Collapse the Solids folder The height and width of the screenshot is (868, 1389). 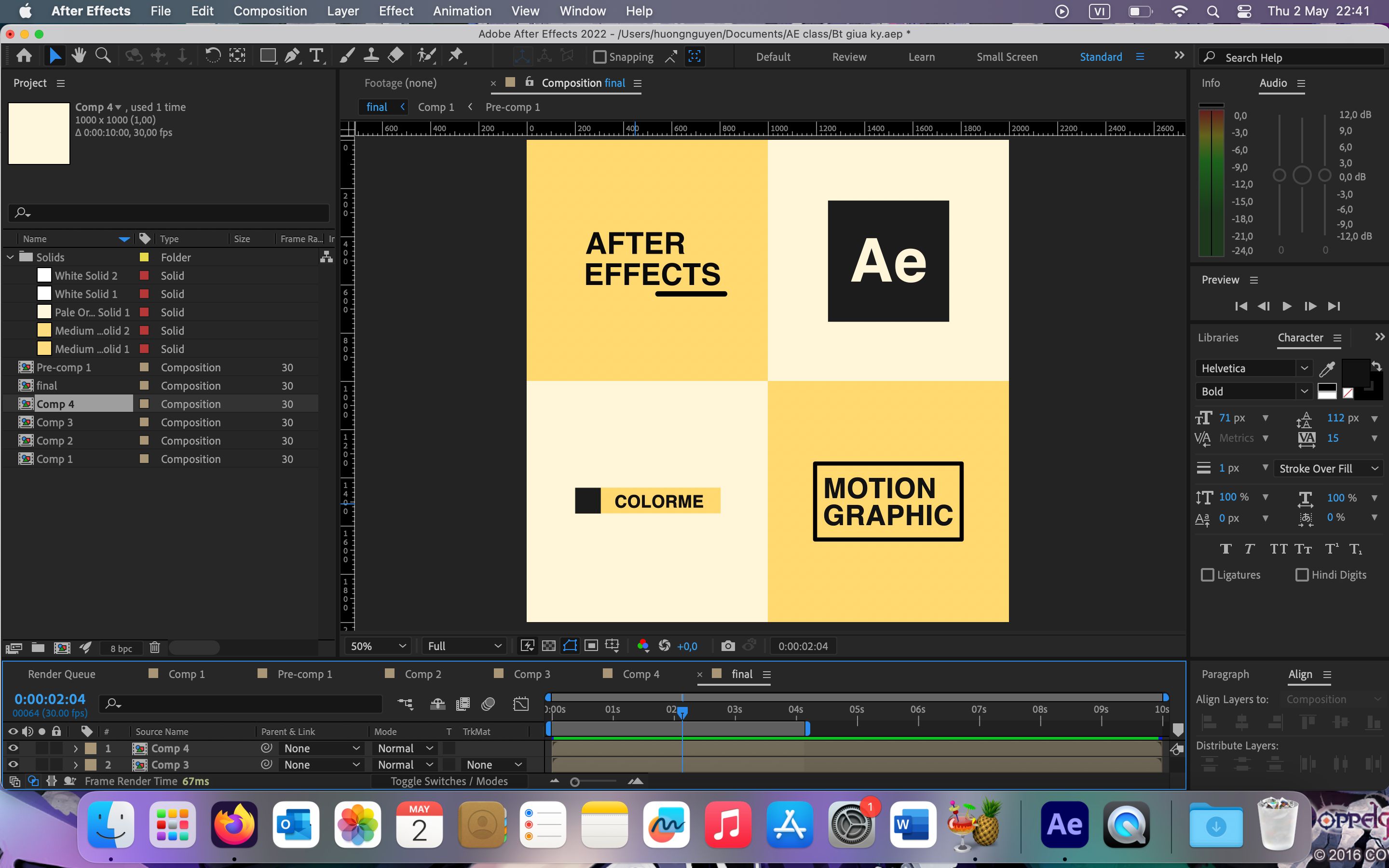[x=10, y=257]
